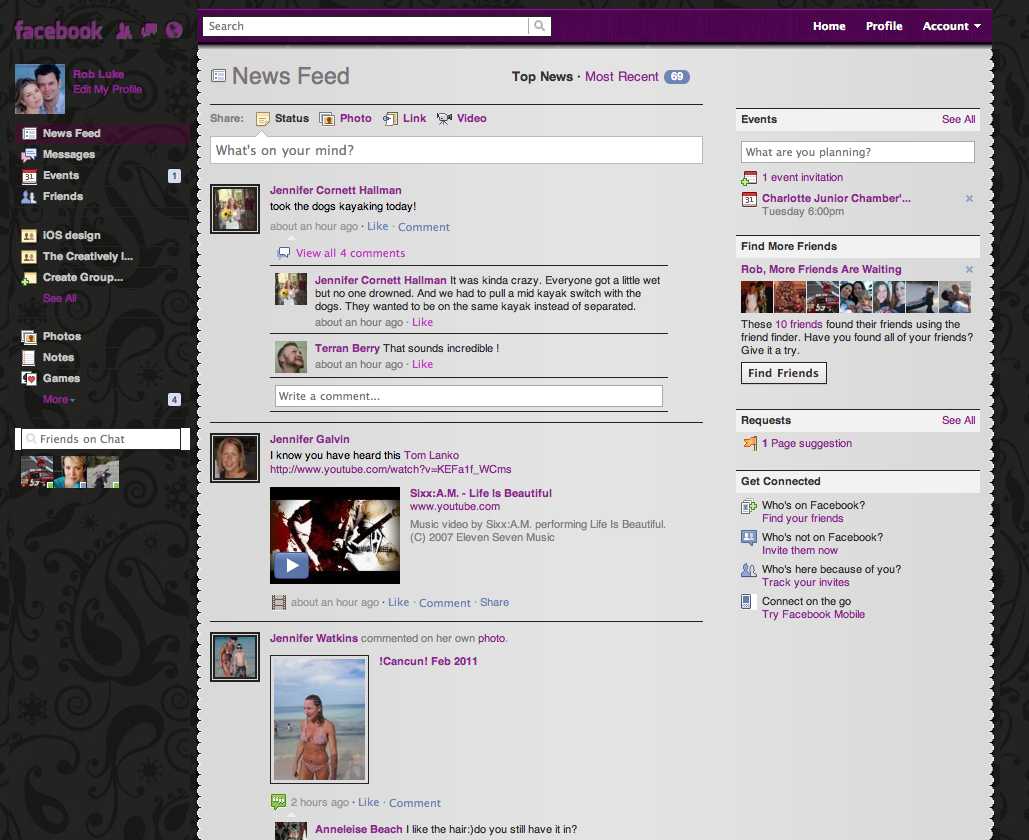
Task: Open Profile in top bar
Action: coord(884,26)
